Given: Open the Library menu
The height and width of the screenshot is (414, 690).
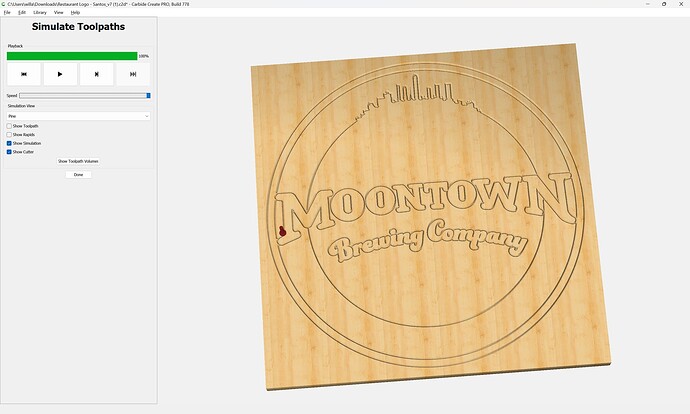Looking at the screenshot, I should point(40,12).
